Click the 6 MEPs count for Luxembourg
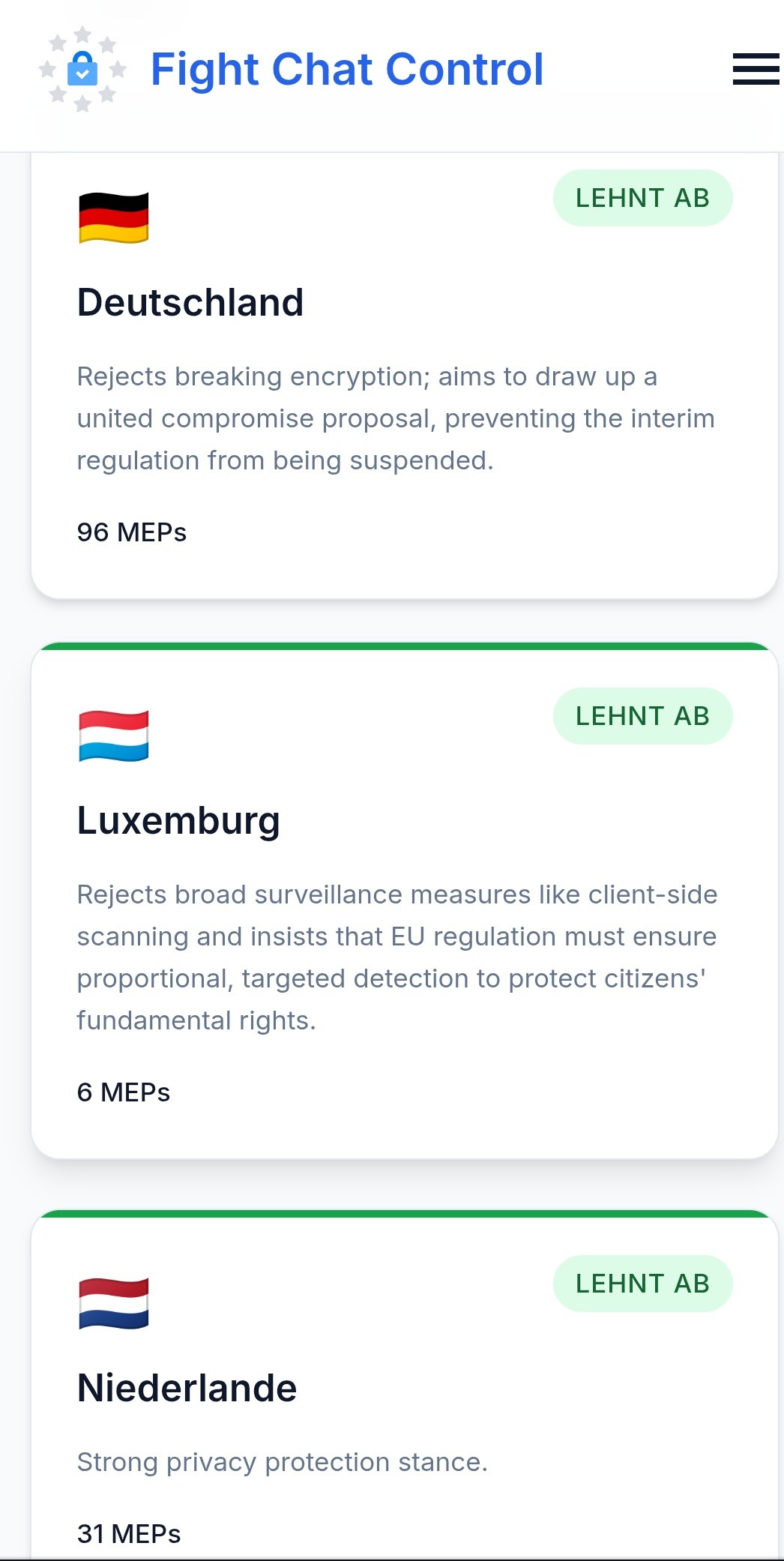Image resolution: width=784 pixels, height=1561 pixels. (x=124, y=1092)
